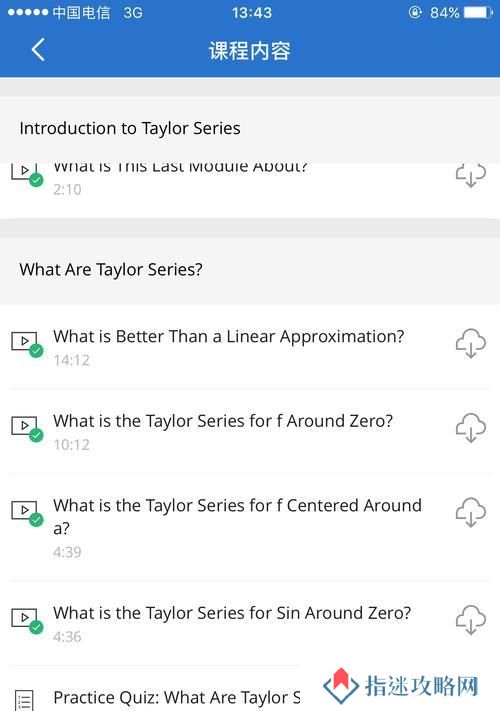Viewport: 500px width, 711px height.
Task: Download "Taylor Series for f Centered Around a" video
Action: coord(471,512)
